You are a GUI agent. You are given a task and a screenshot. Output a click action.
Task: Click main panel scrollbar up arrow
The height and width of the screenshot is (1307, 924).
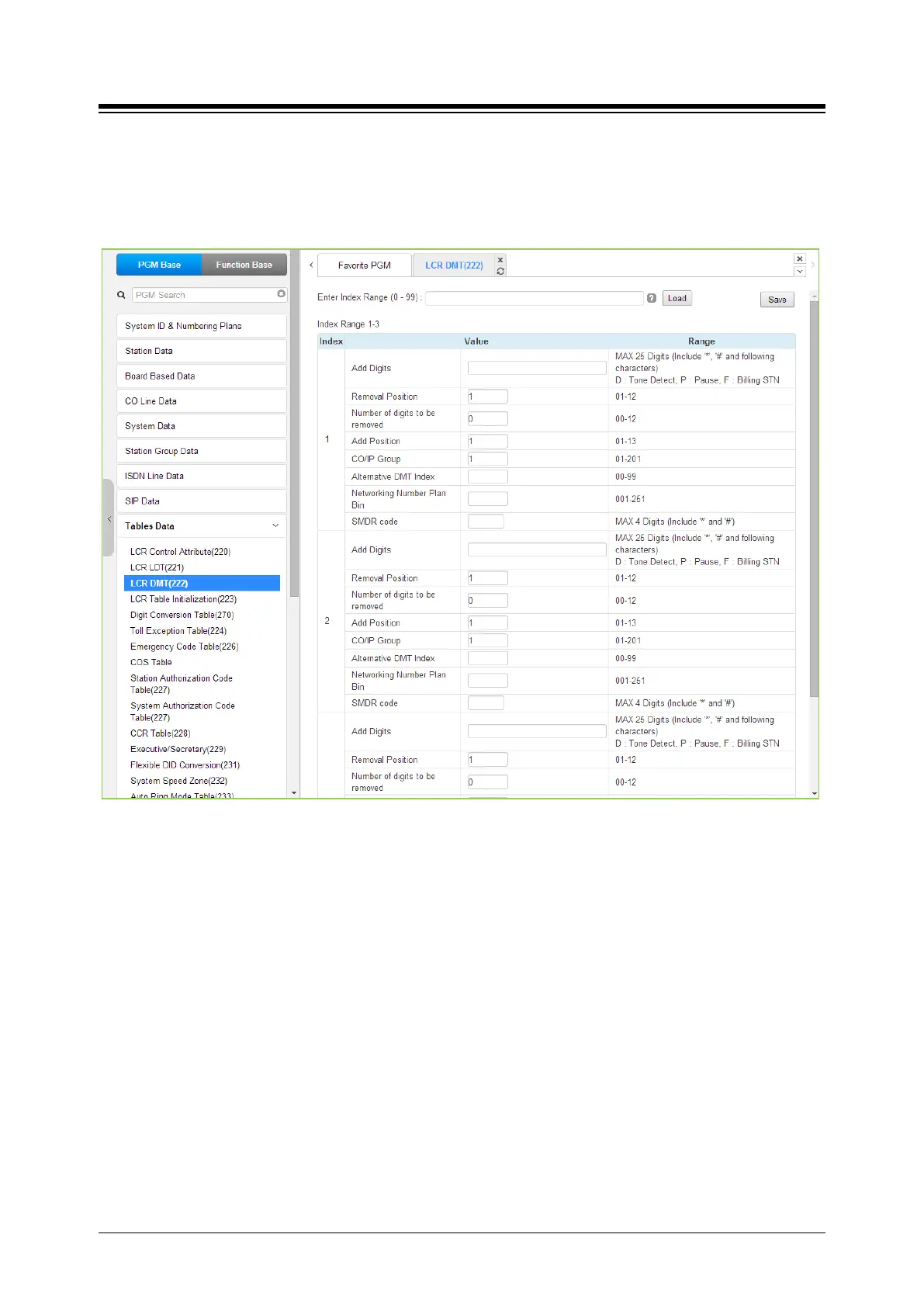(x=814, y=296)
